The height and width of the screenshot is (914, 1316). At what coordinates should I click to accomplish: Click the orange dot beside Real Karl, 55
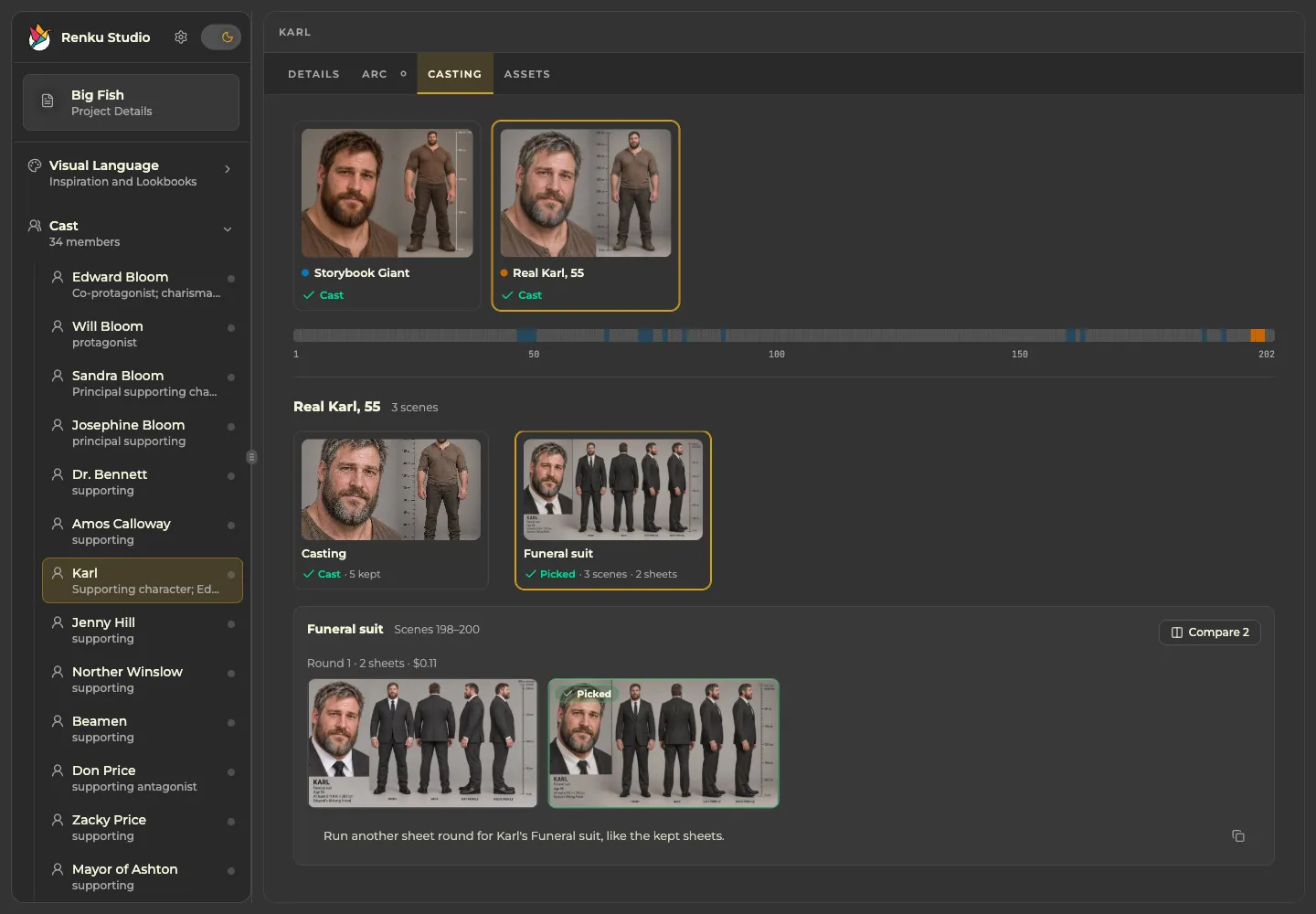pyautogui.click(x=504, y=272)
